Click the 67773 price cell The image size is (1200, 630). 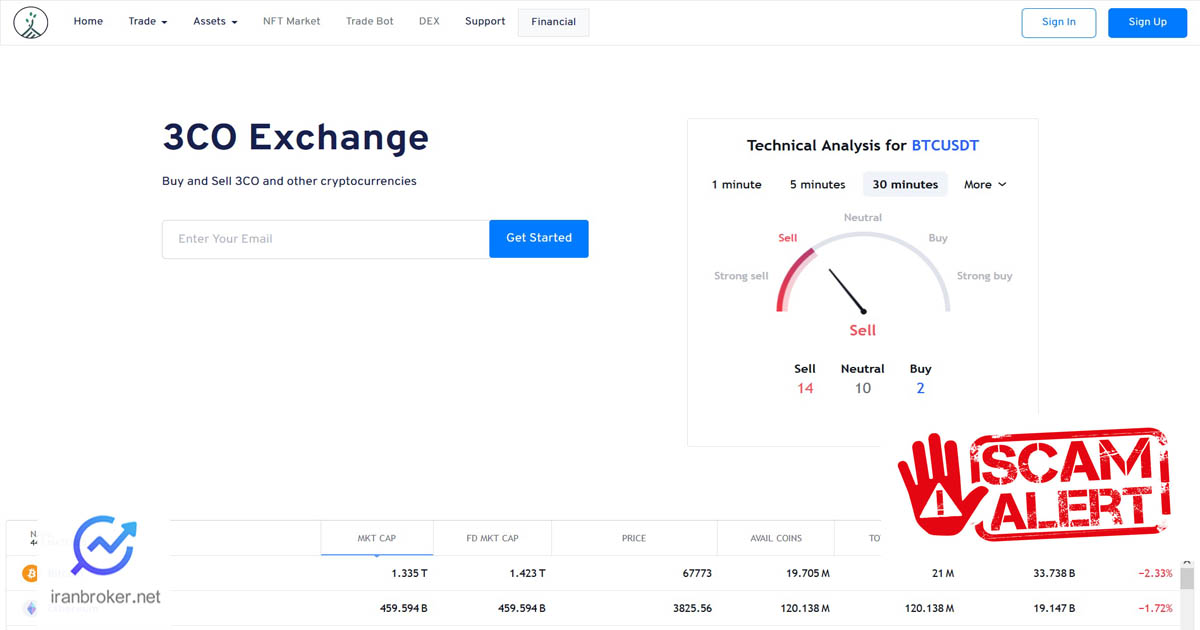(697, 574)
